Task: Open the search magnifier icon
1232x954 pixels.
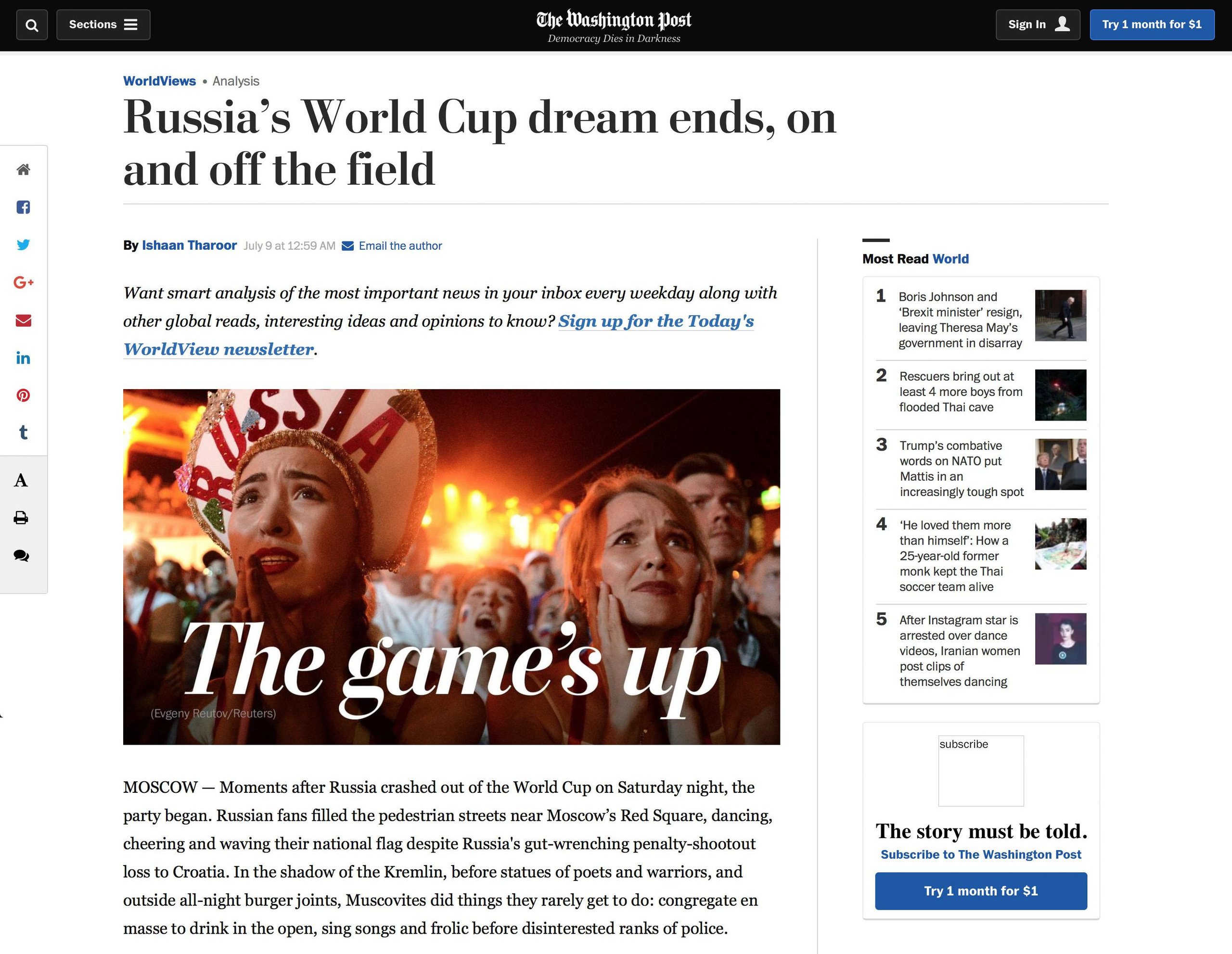Action: (x=32, y=25)
